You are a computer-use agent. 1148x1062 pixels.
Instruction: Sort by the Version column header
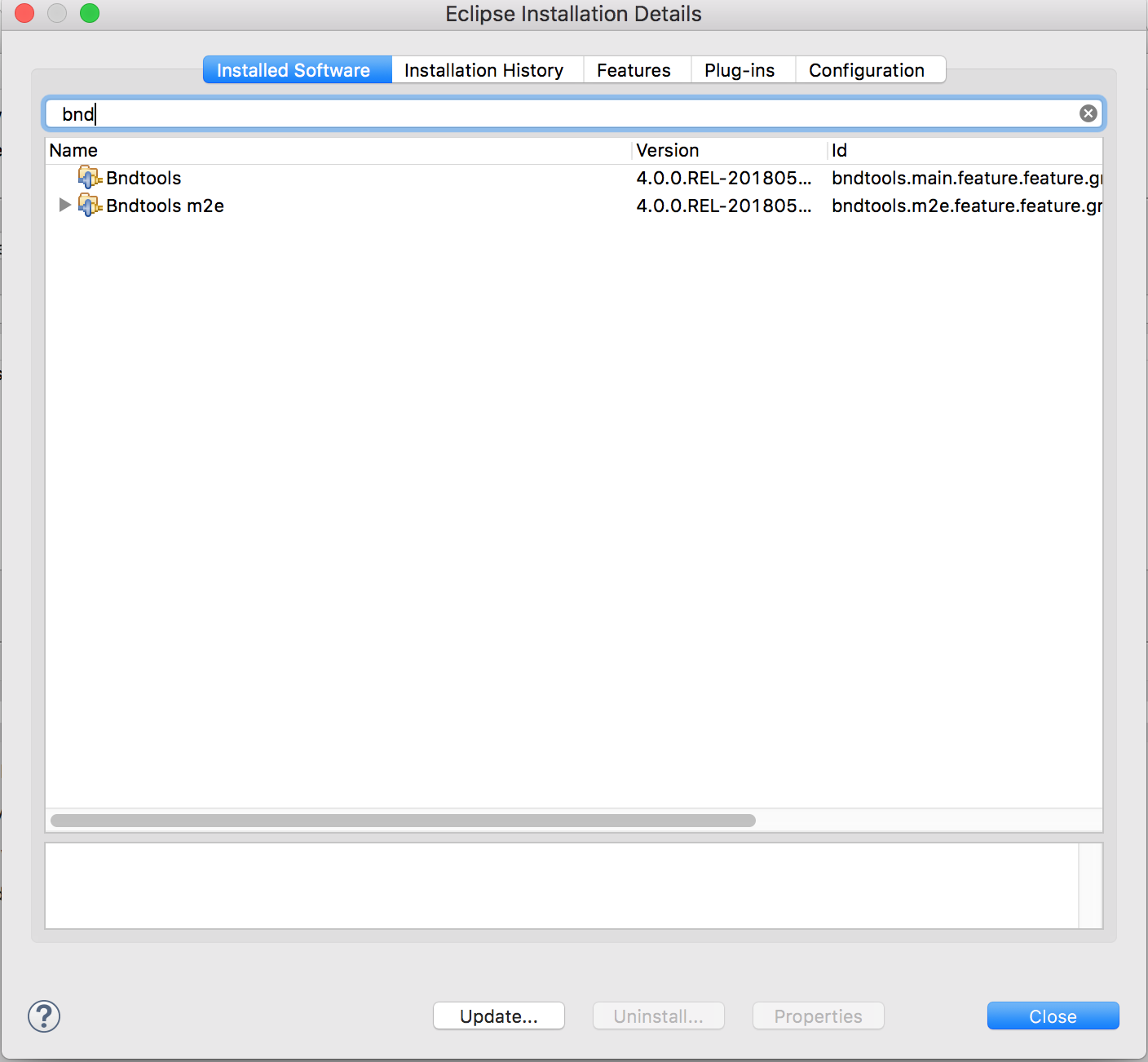tap(668, 150)
